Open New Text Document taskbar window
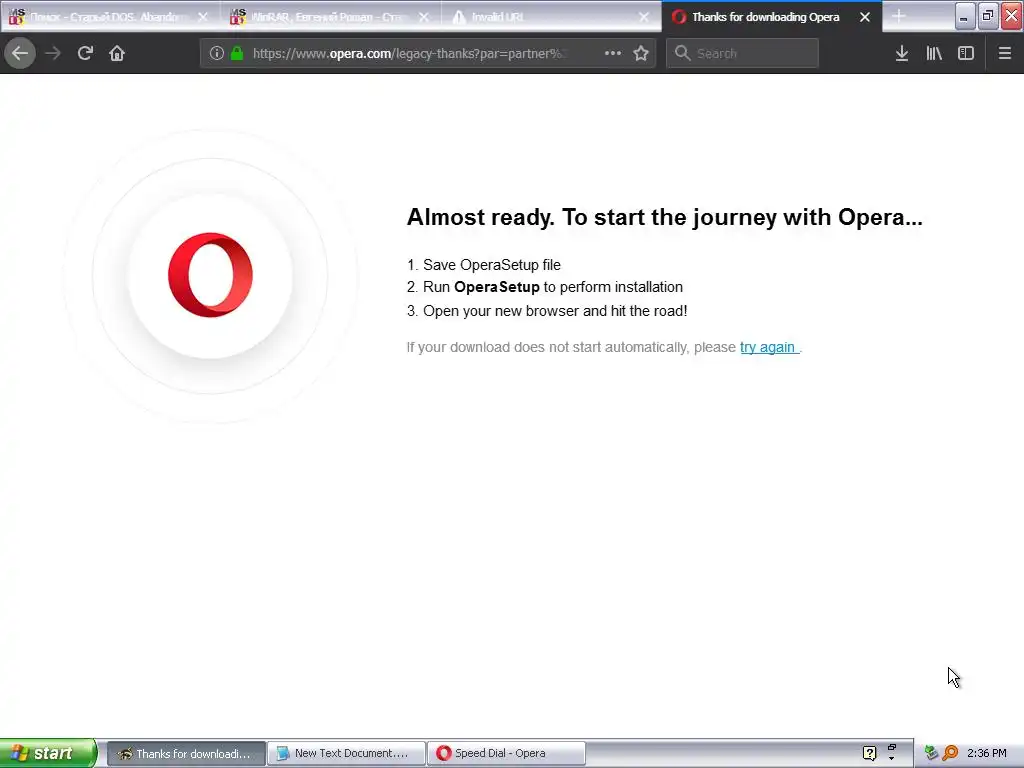This screenshot has height=768, width=1024. (x=346, y=754)
